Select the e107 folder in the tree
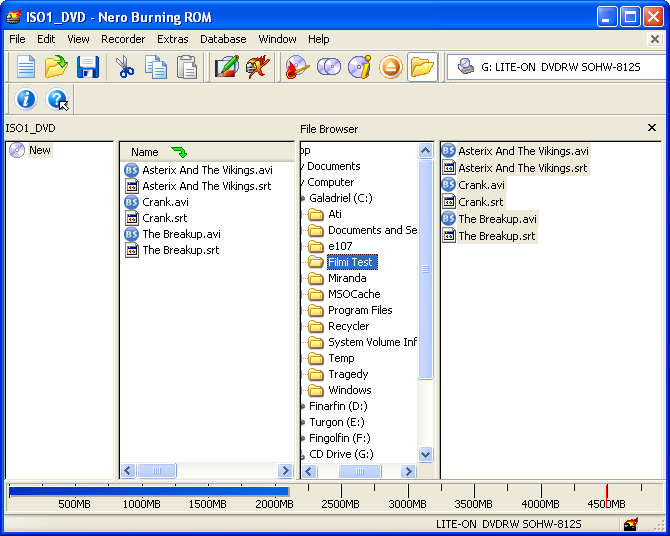The height and width of the screenshot is (536, 670). [x=330, y=246]
